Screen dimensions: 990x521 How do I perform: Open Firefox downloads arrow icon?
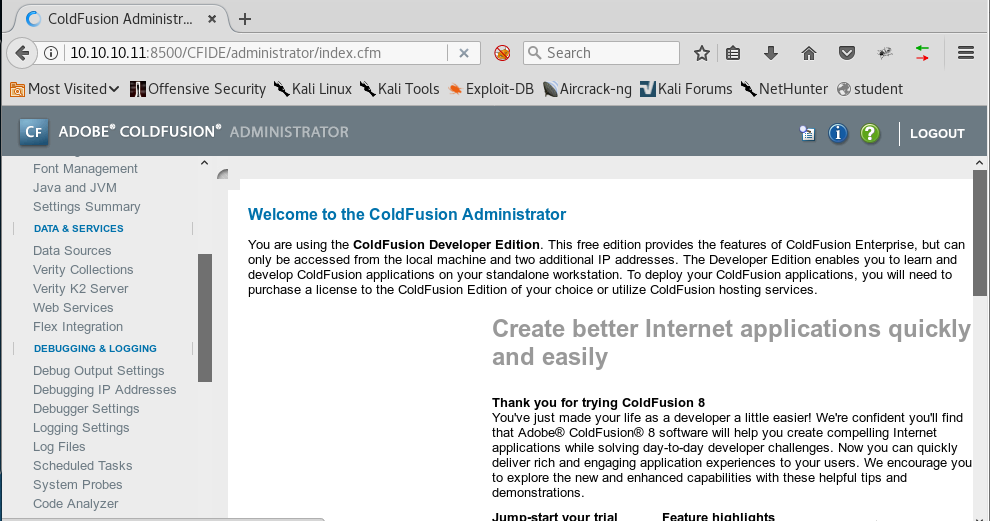pyautogui.click(x=771, y=53)
